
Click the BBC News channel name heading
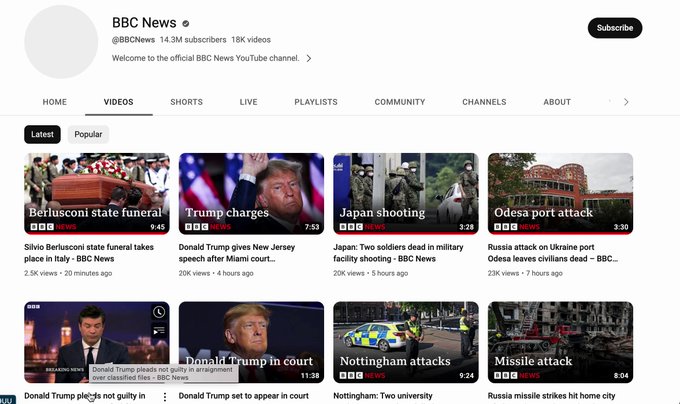(144, 23)
